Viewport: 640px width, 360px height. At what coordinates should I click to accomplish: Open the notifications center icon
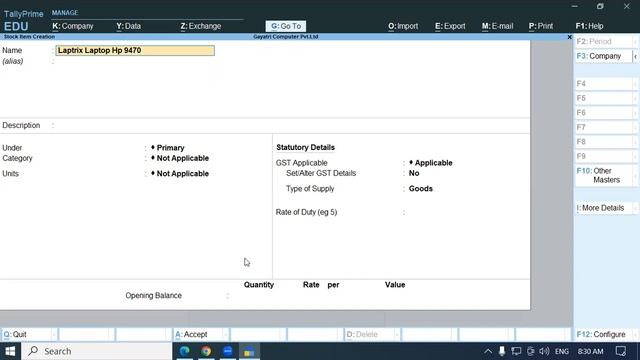coord(621,351)
